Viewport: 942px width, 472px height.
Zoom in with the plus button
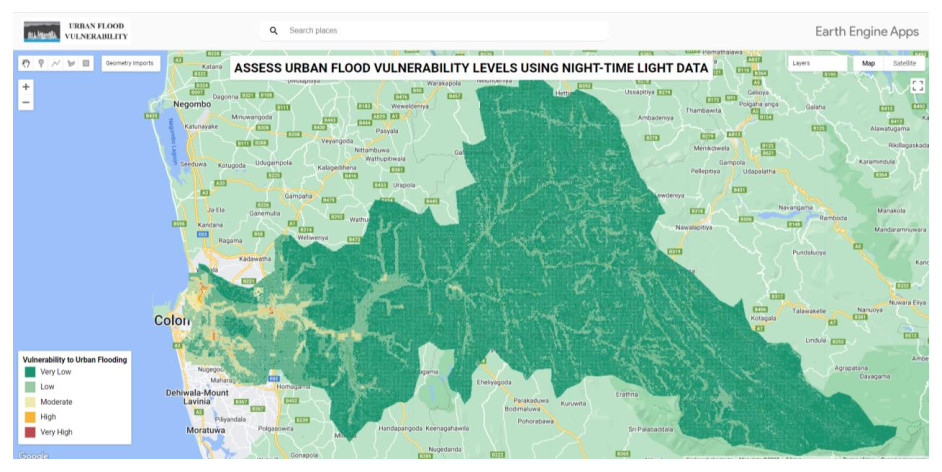click(26, 87)
